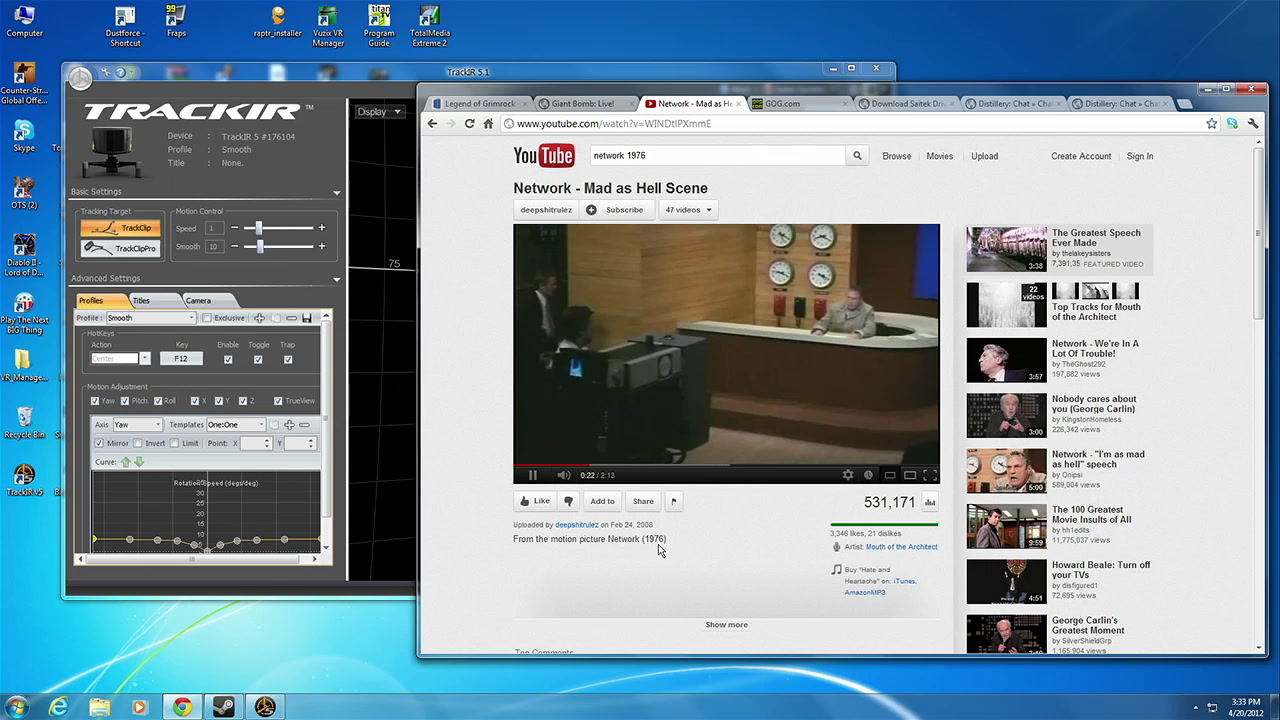Open the Profile dropdown showing Smooth
1280x720 pixels.
point(150,318)
